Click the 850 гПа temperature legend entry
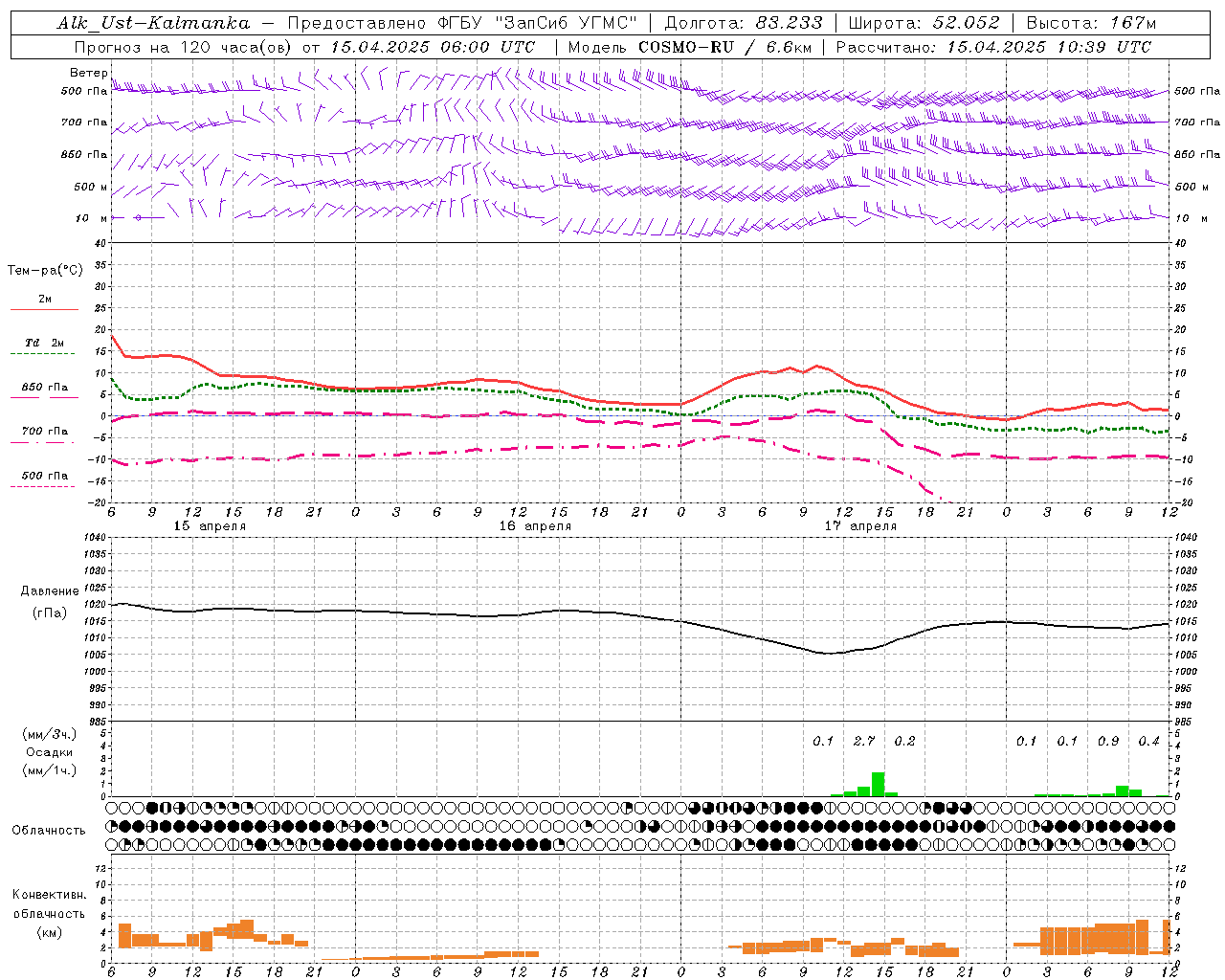The image size is (1225, 980). [45, 388]
